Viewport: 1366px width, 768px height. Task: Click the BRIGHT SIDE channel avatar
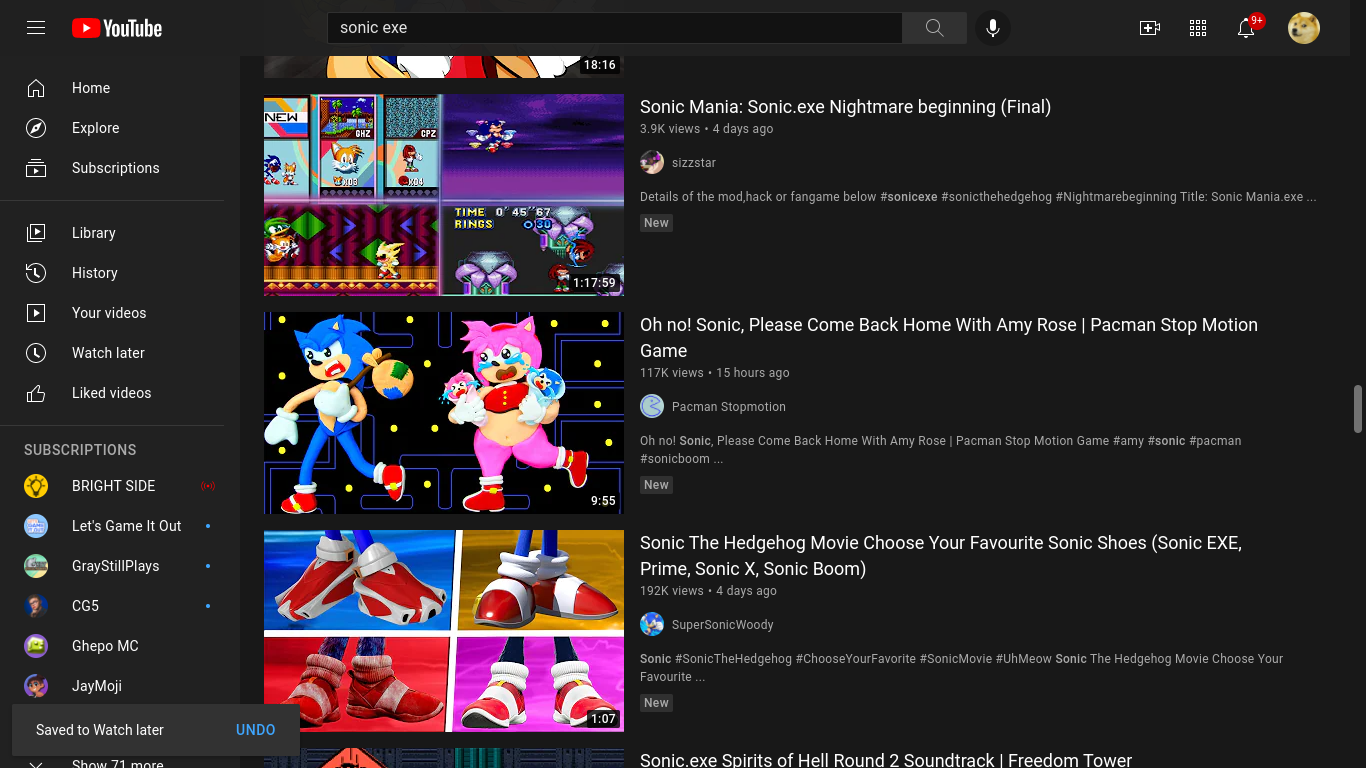(36, 486)
